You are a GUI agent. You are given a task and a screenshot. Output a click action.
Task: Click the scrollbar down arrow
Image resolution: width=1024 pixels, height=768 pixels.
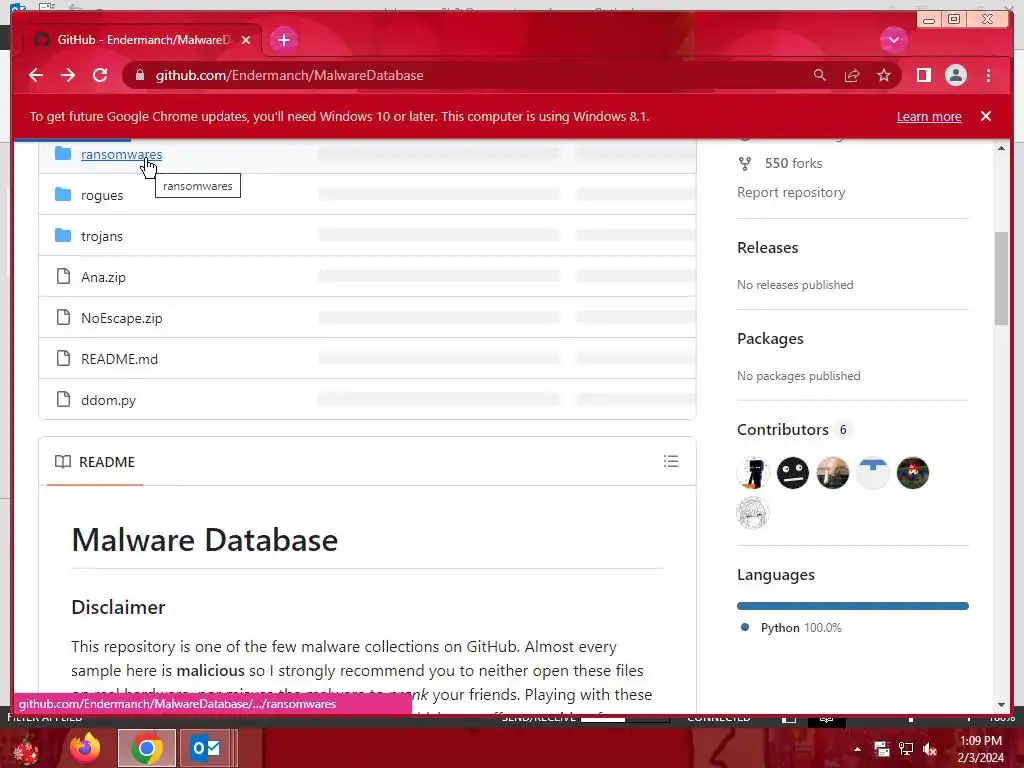(x=1001, y=705)
